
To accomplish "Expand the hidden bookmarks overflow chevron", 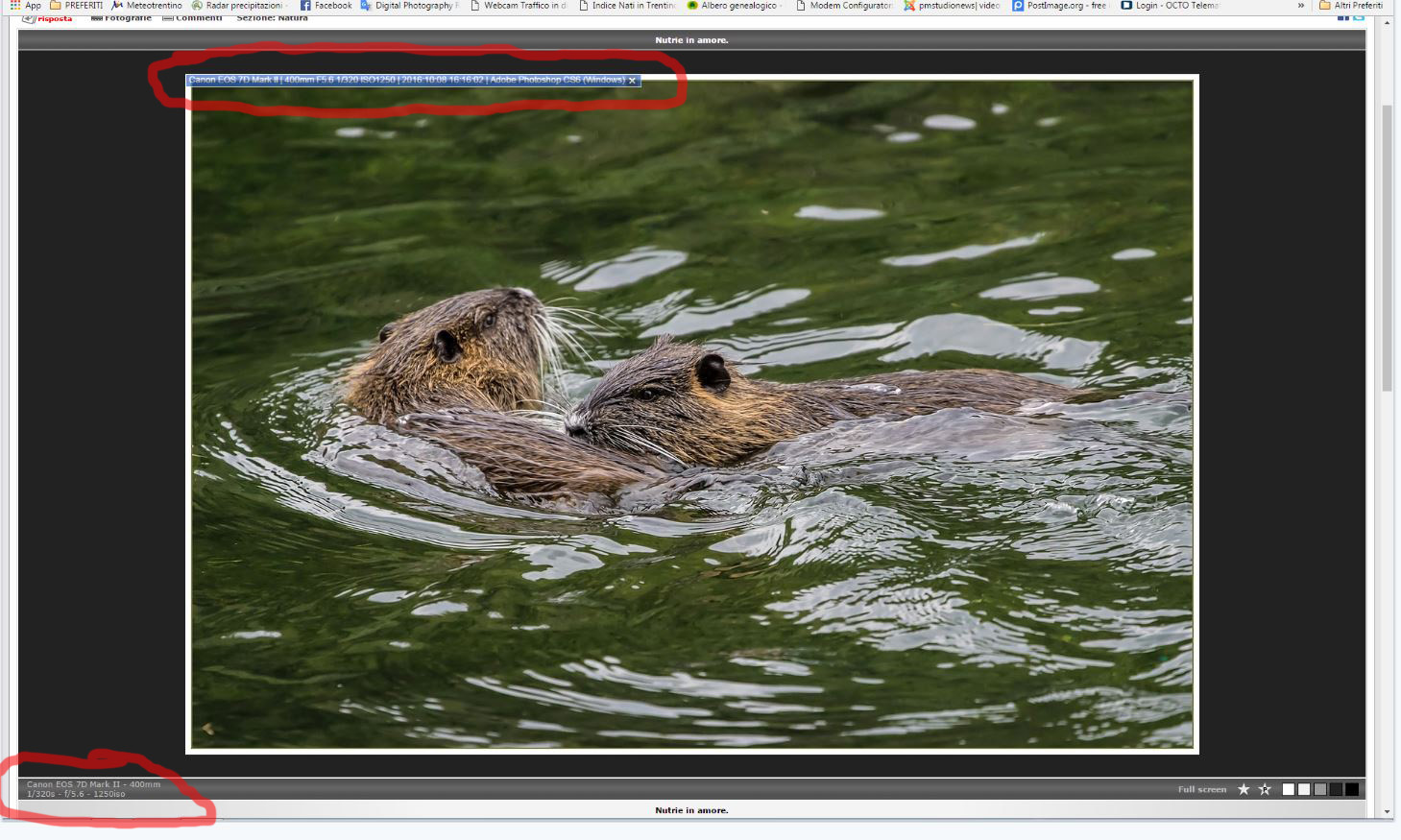I will [1301, 6].
